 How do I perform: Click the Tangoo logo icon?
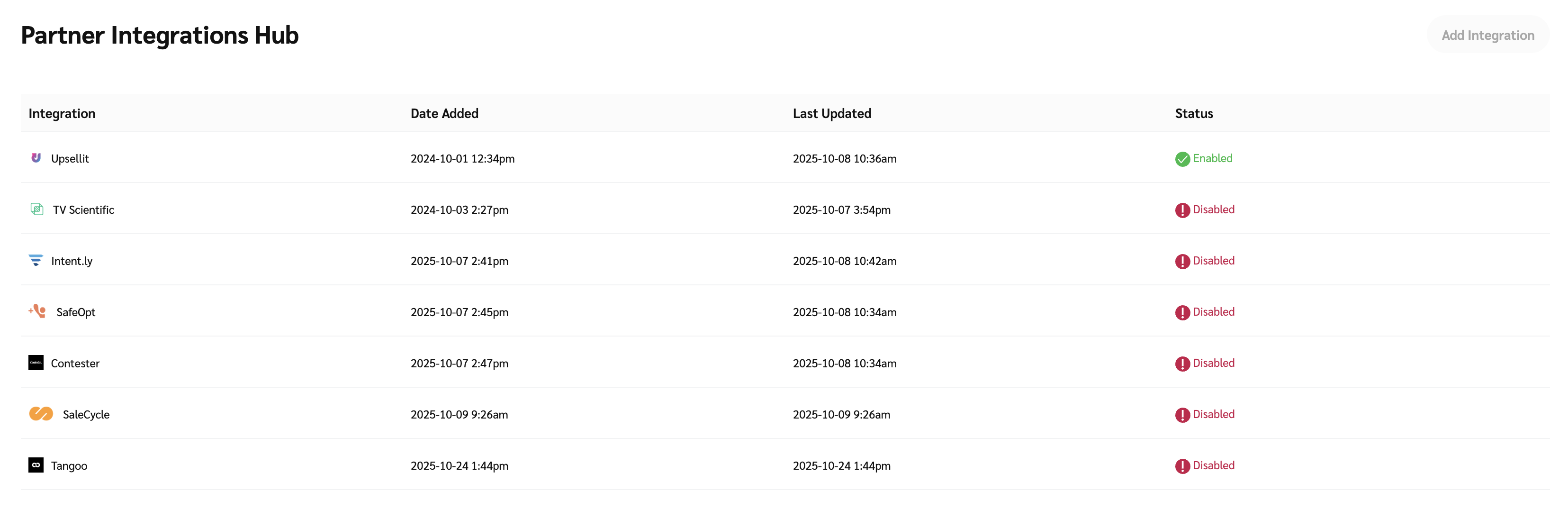pos(36,465)
